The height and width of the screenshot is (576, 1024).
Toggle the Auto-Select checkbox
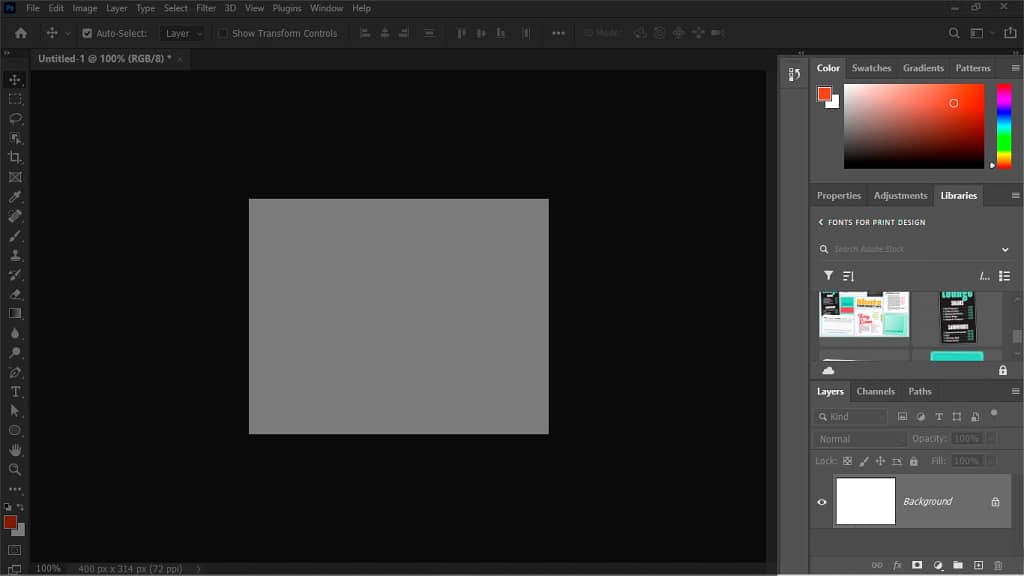coord(87,33)
